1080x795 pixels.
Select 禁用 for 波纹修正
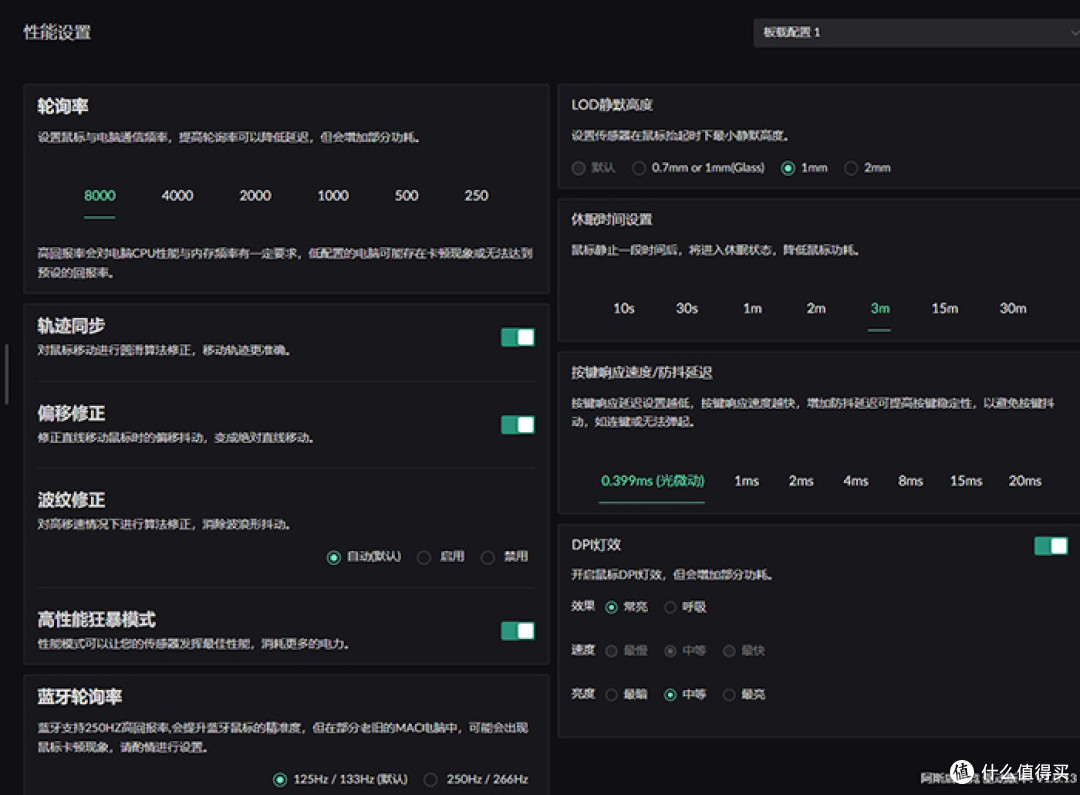click(488, 557)
